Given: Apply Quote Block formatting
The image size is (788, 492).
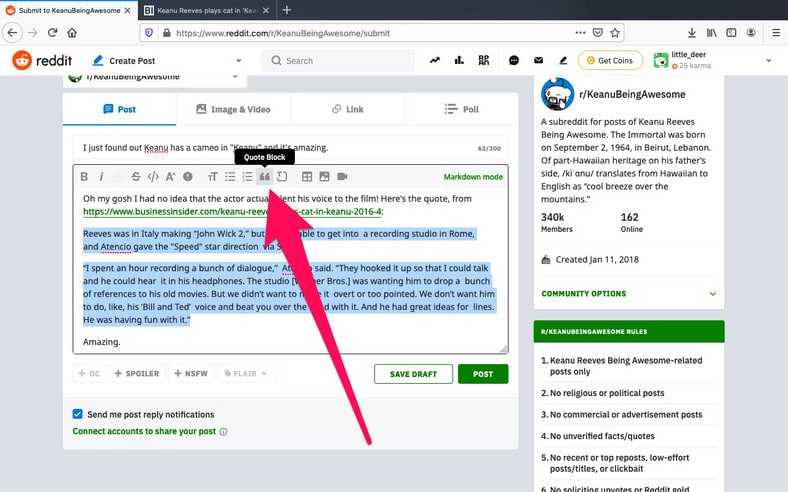Looking at the screenshot, I should coord(265,176).
